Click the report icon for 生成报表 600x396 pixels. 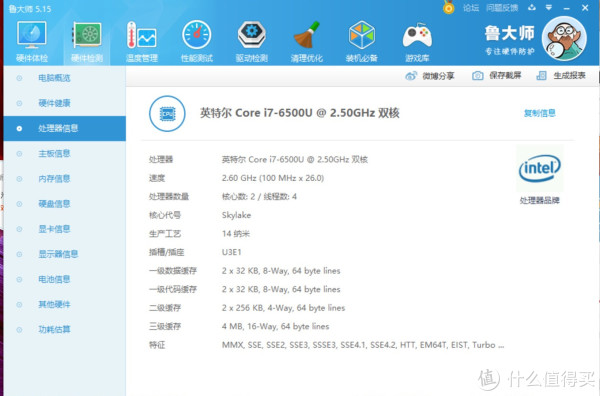(541, 76)
